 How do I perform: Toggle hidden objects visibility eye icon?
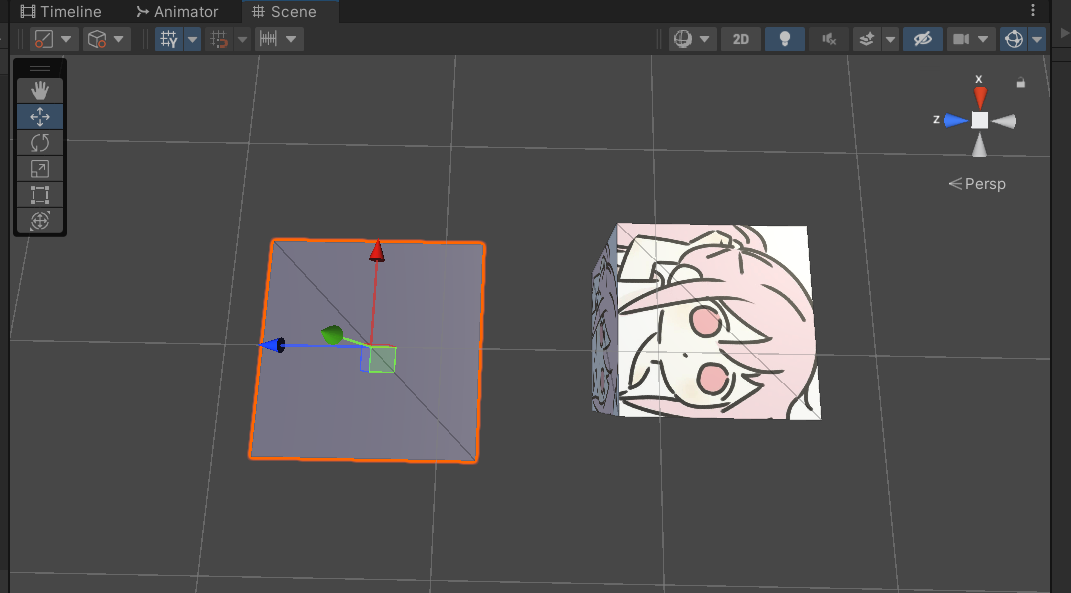pos(923,39)
